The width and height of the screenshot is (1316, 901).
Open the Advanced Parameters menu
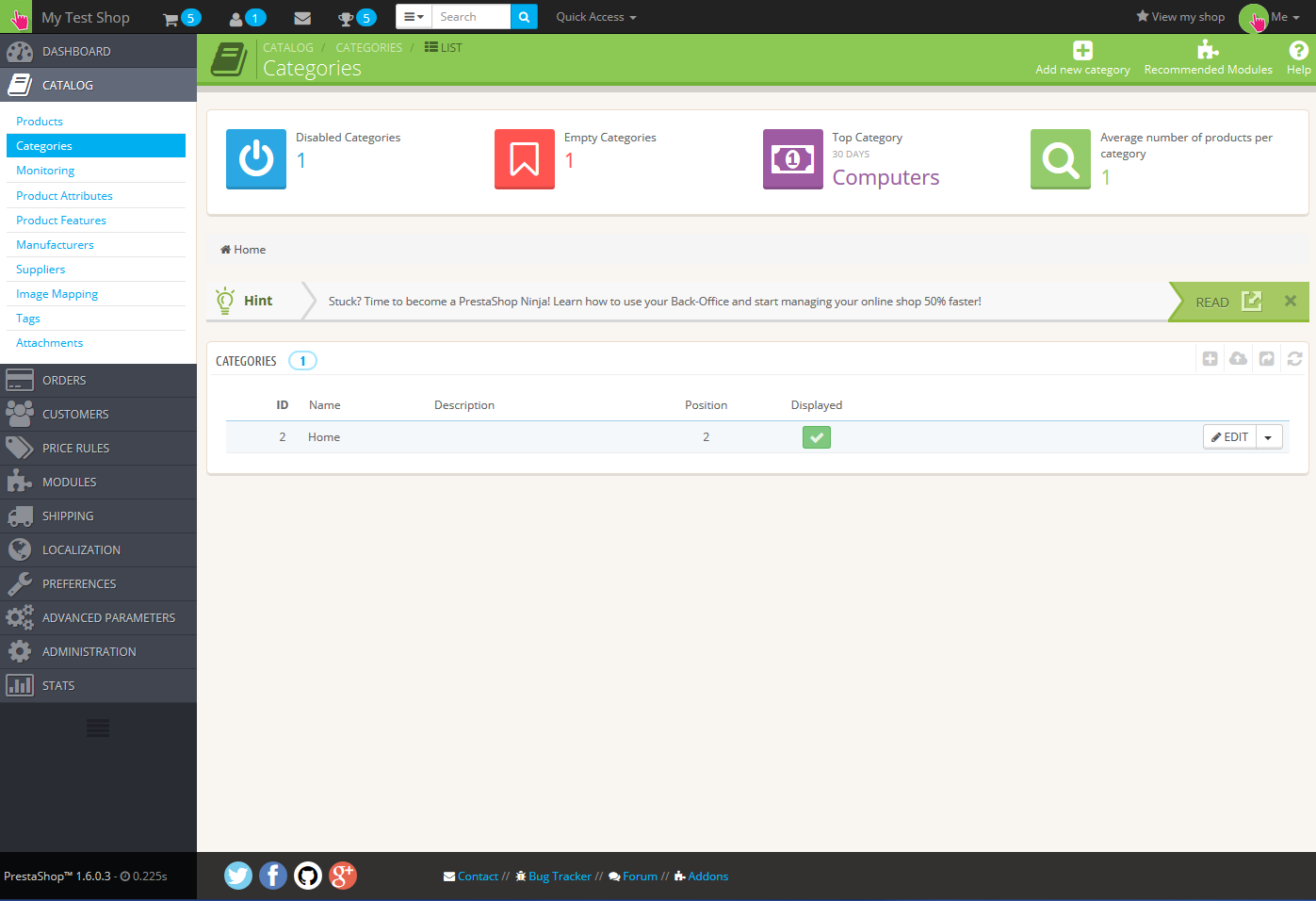tap(98, 617)
